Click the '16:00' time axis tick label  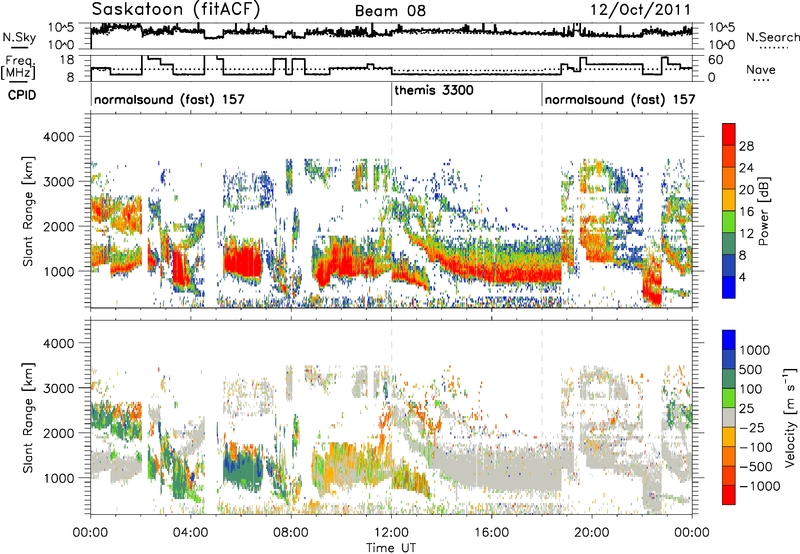point(491,533)
